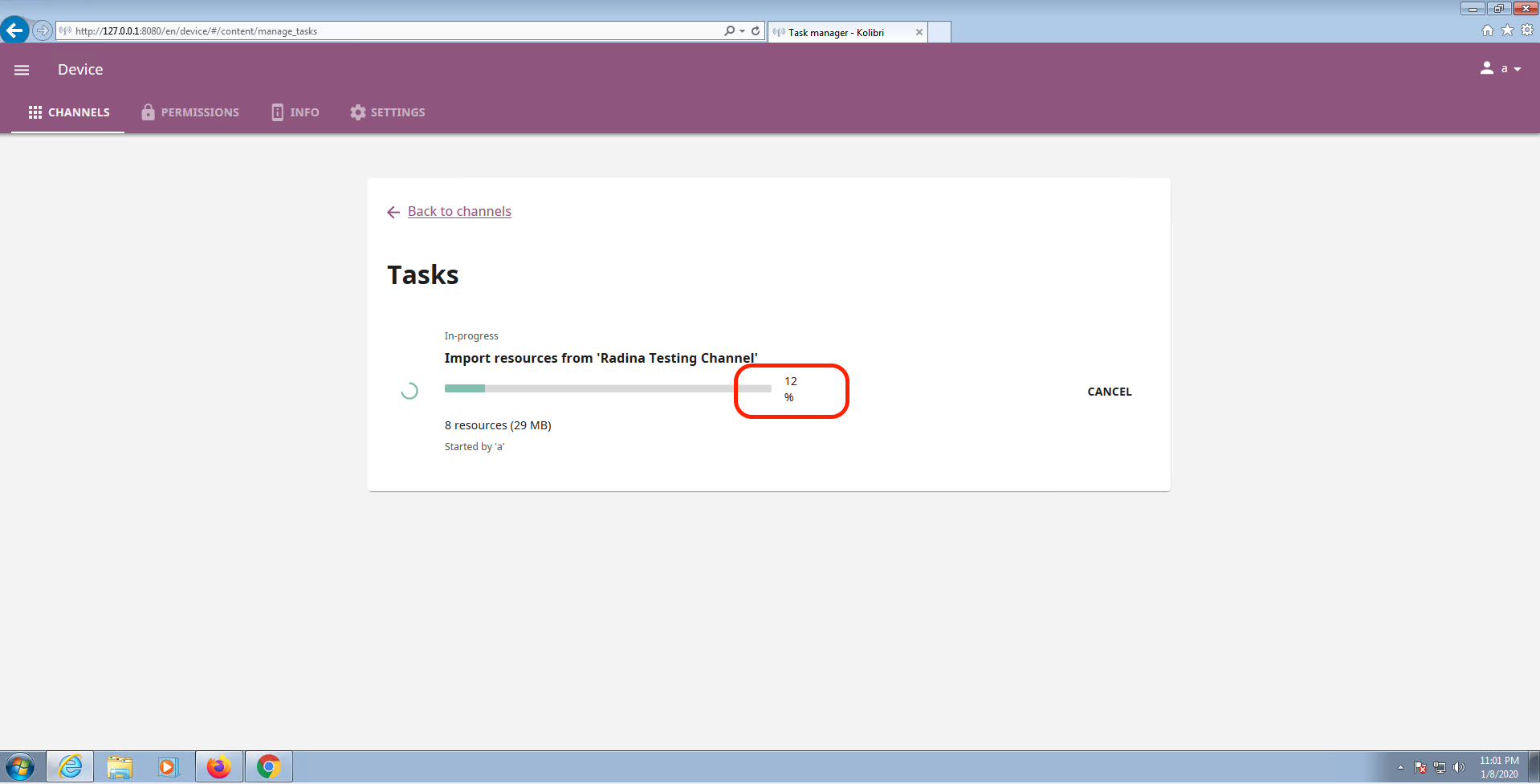The width and height of the screenshot is (1540, 784).
Task: Click the "Started by 'a'" text
Action: click(475, 447)
